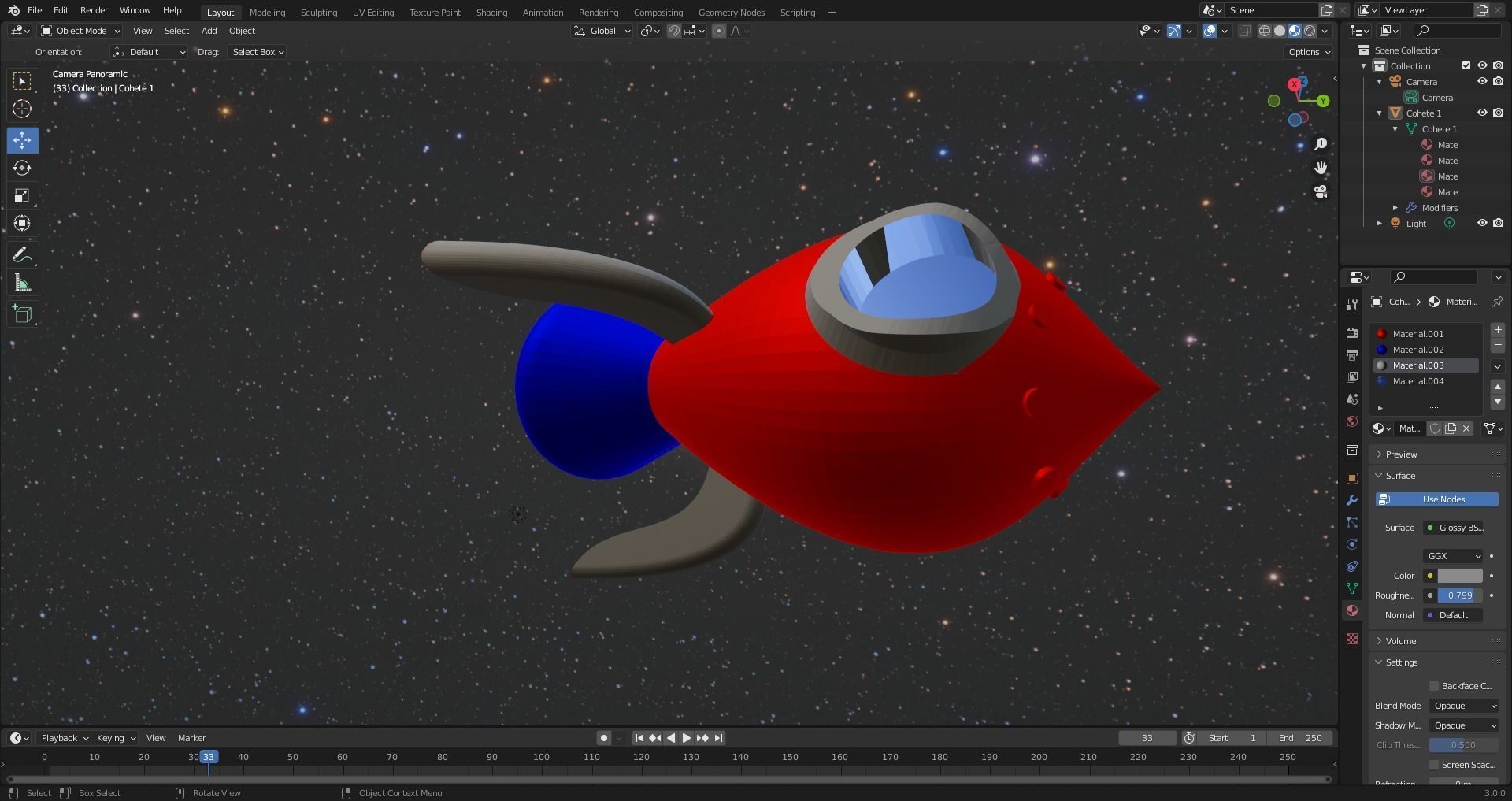Open the Blend Mode dropdown
This screenshot has height=801, width=1512.
click(x=1463, y=706)
